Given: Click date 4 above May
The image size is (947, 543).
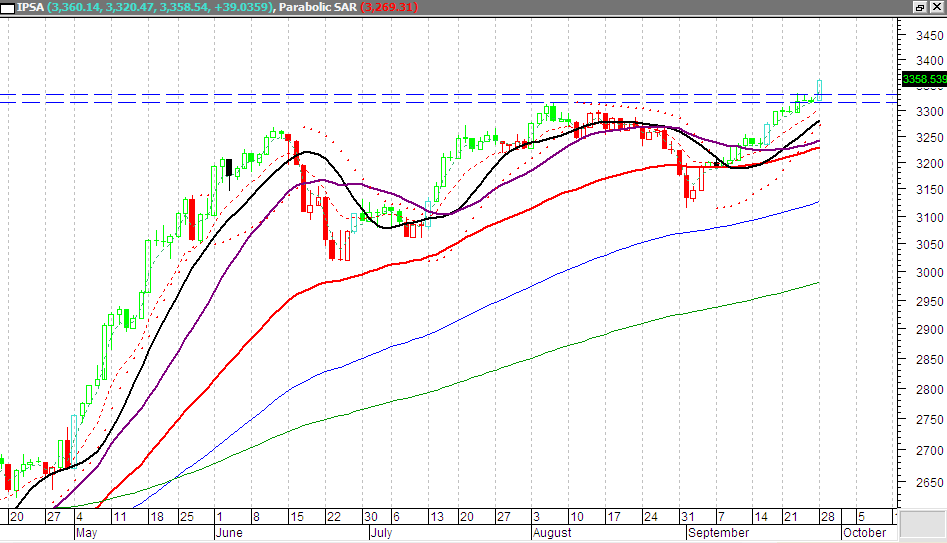Looking at the screenshot, I should click(x=80, y=517).
